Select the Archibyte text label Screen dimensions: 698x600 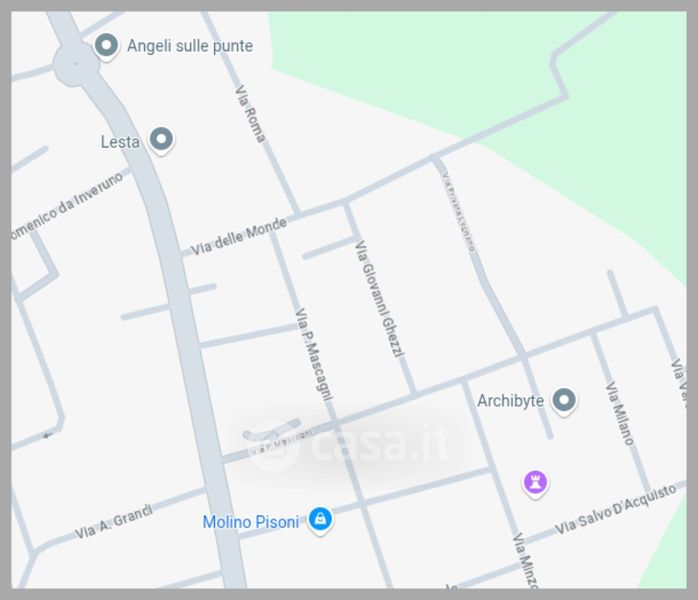tap(510, 401)
